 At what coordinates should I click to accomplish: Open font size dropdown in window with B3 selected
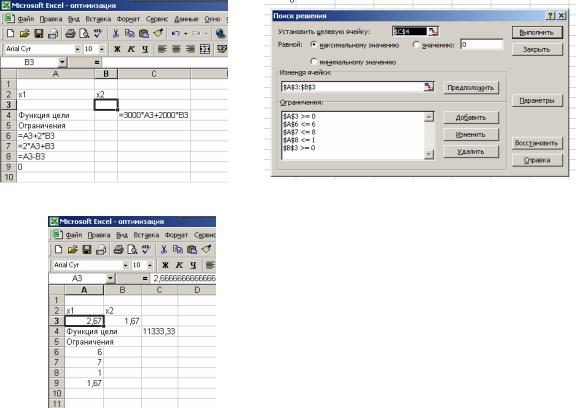click(101, 49)
